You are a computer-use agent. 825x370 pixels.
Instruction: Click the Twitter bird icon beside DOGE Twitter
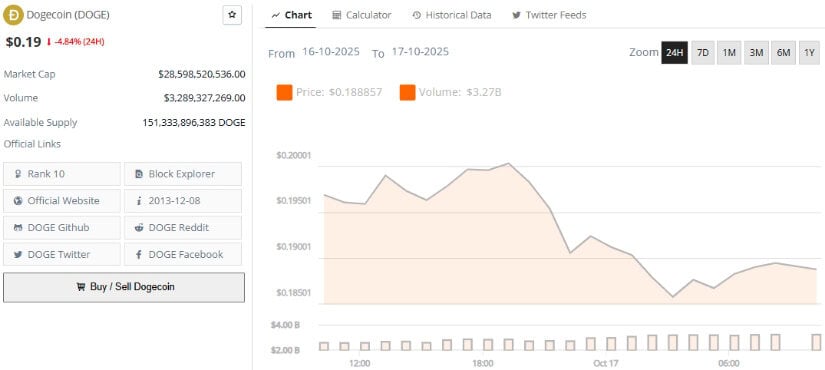point(18,255)
